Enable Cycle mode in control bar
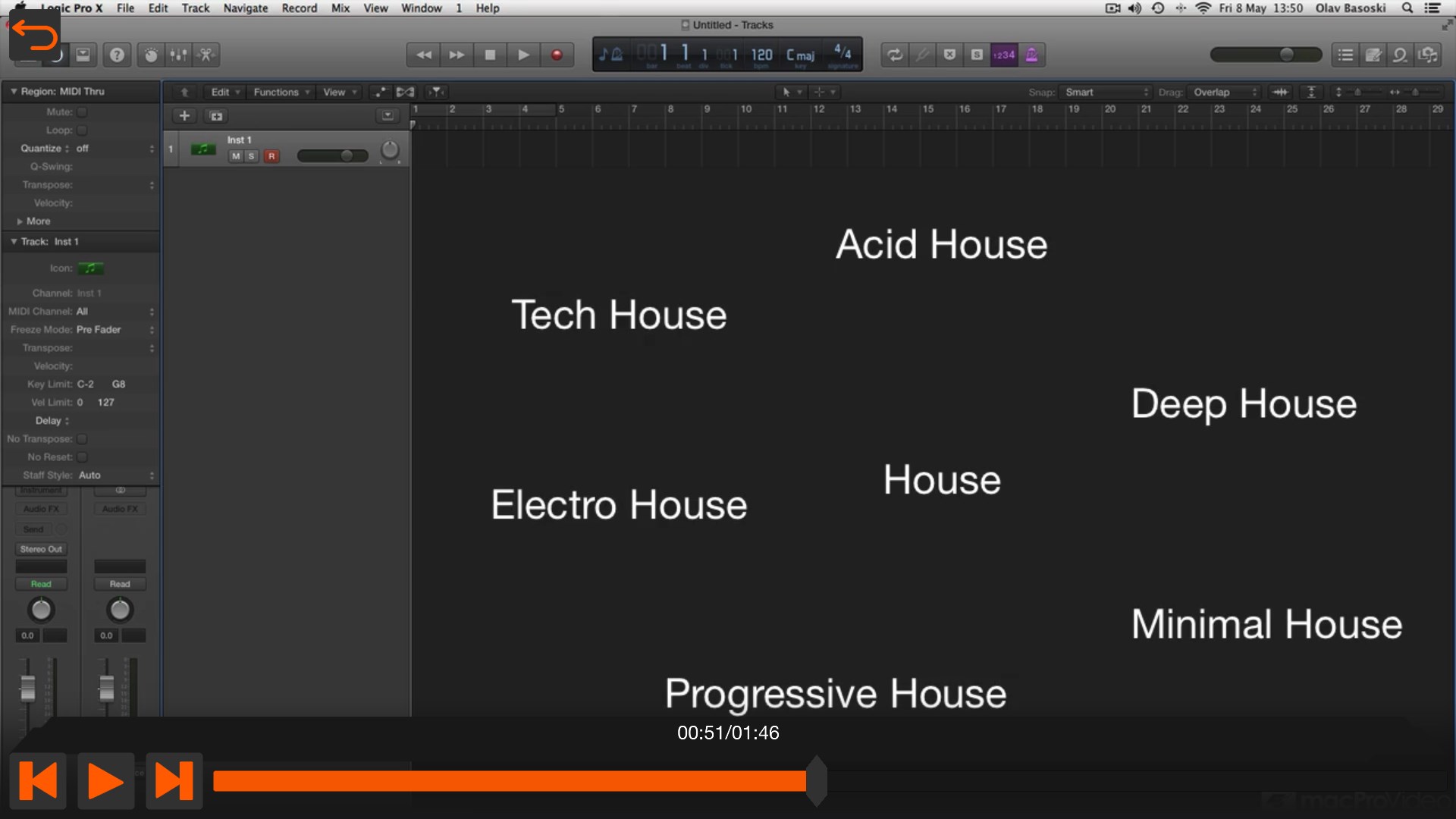 [895, 55]
